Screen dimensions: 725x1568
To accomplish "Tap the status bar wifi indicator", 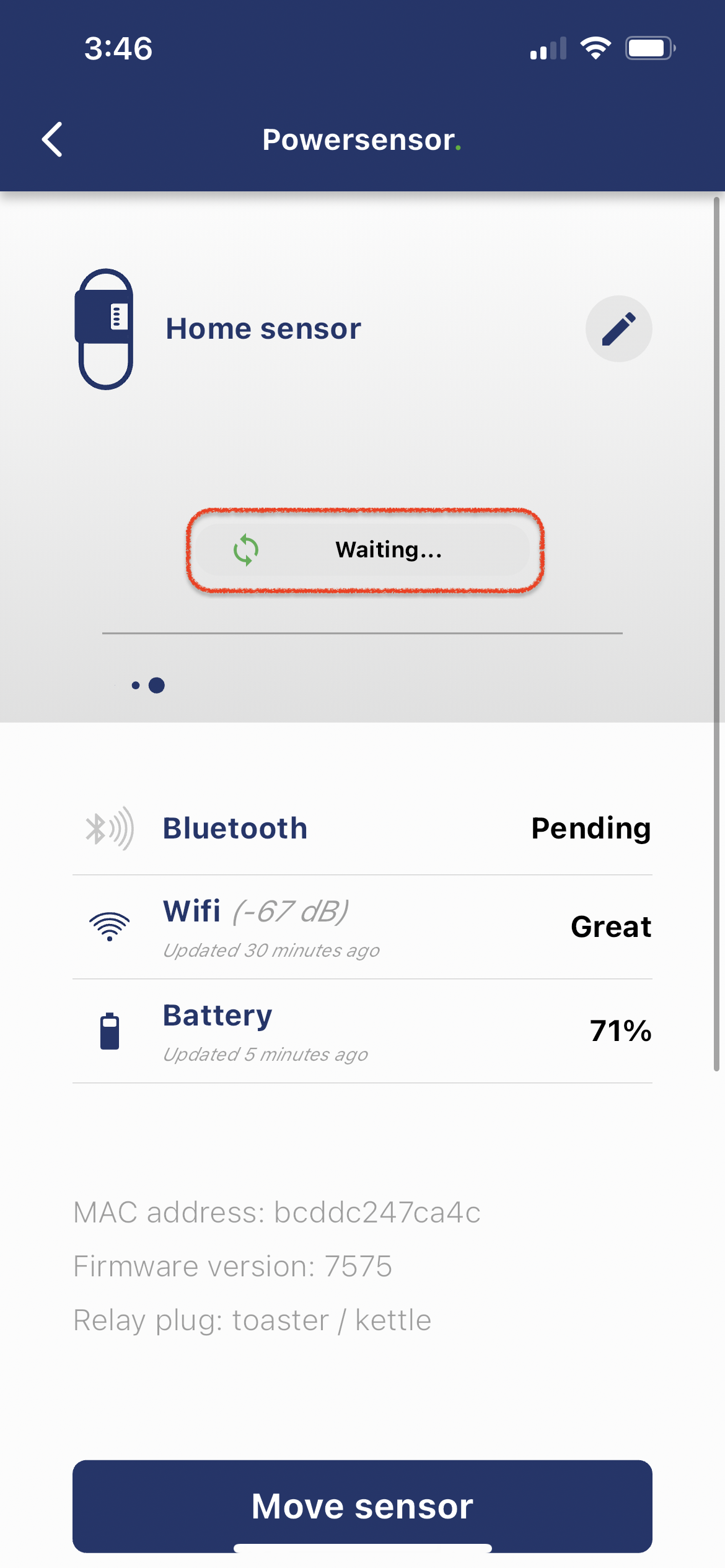I will [595, 48].
